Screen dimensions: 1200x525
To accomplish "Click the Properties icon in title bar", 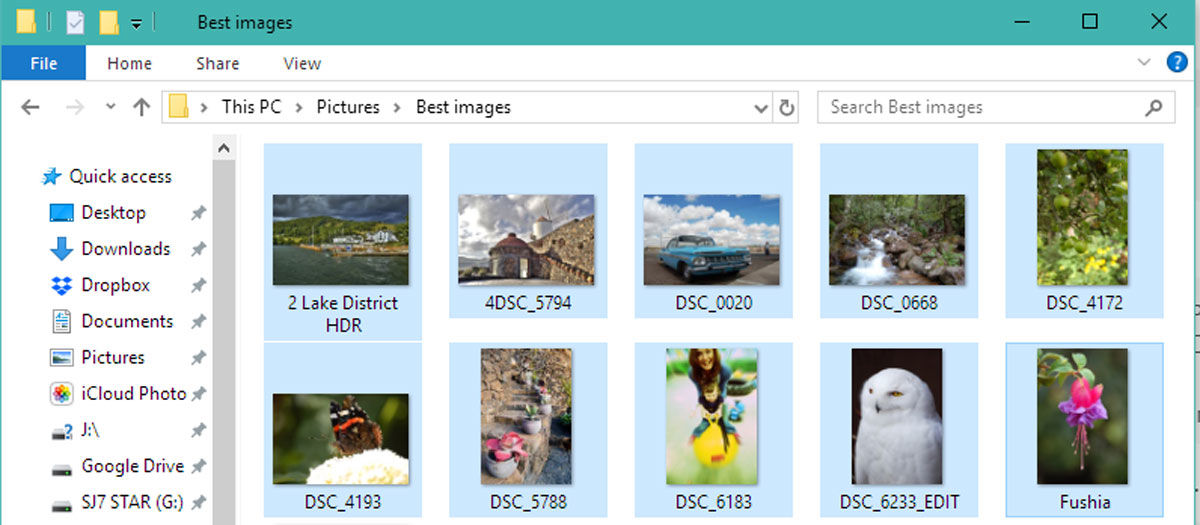I will 75,21.
